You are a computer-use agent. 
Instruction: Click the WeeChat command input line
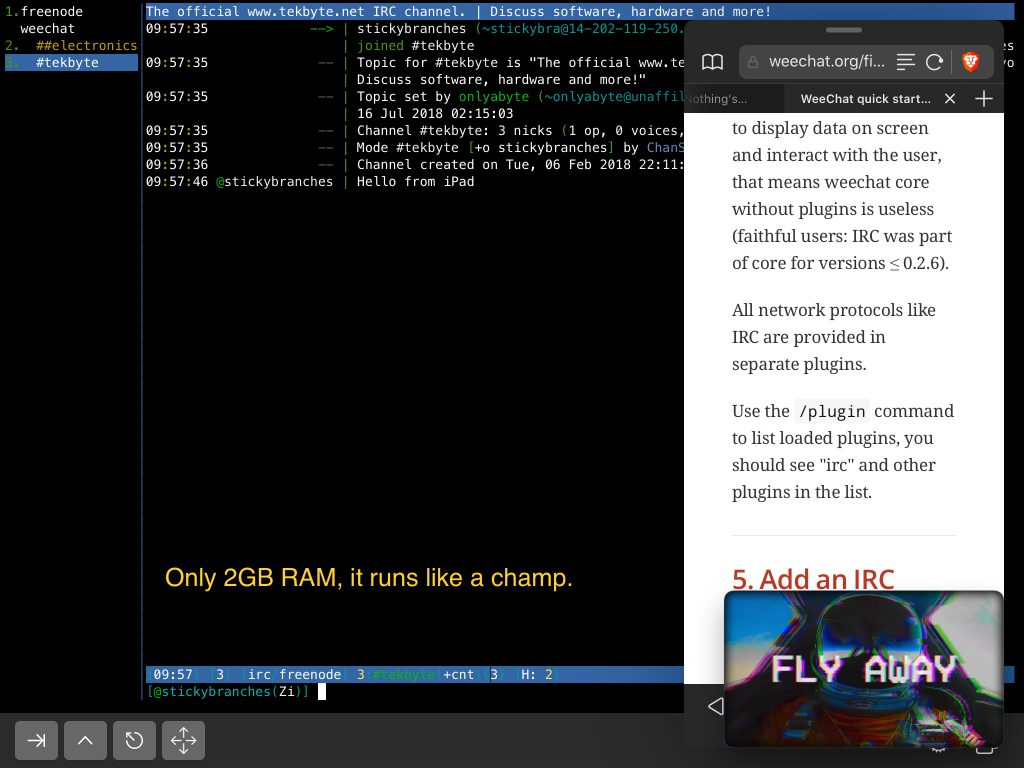500,691
